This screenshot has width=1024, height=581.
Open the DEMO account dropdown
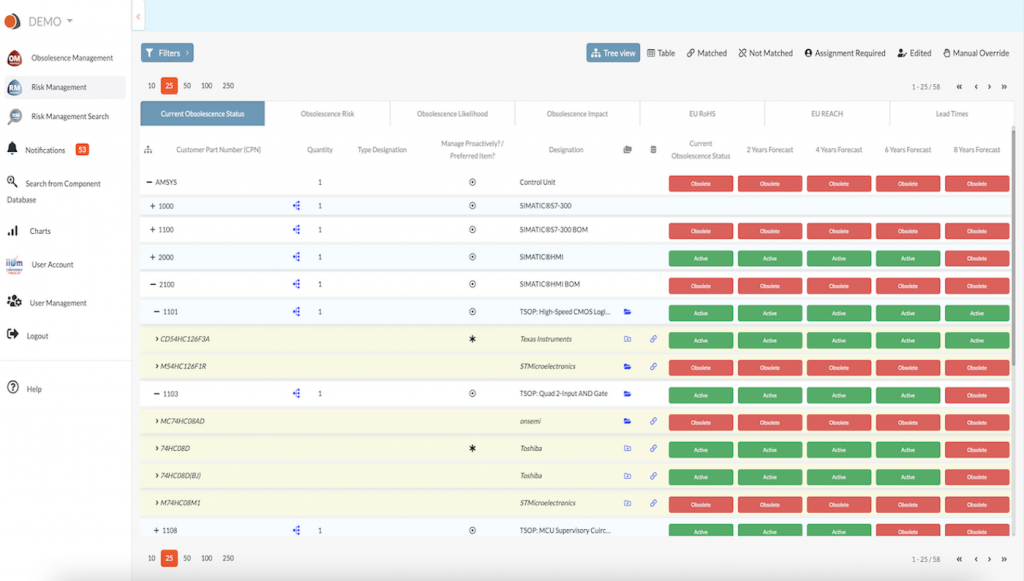(50, 21)
